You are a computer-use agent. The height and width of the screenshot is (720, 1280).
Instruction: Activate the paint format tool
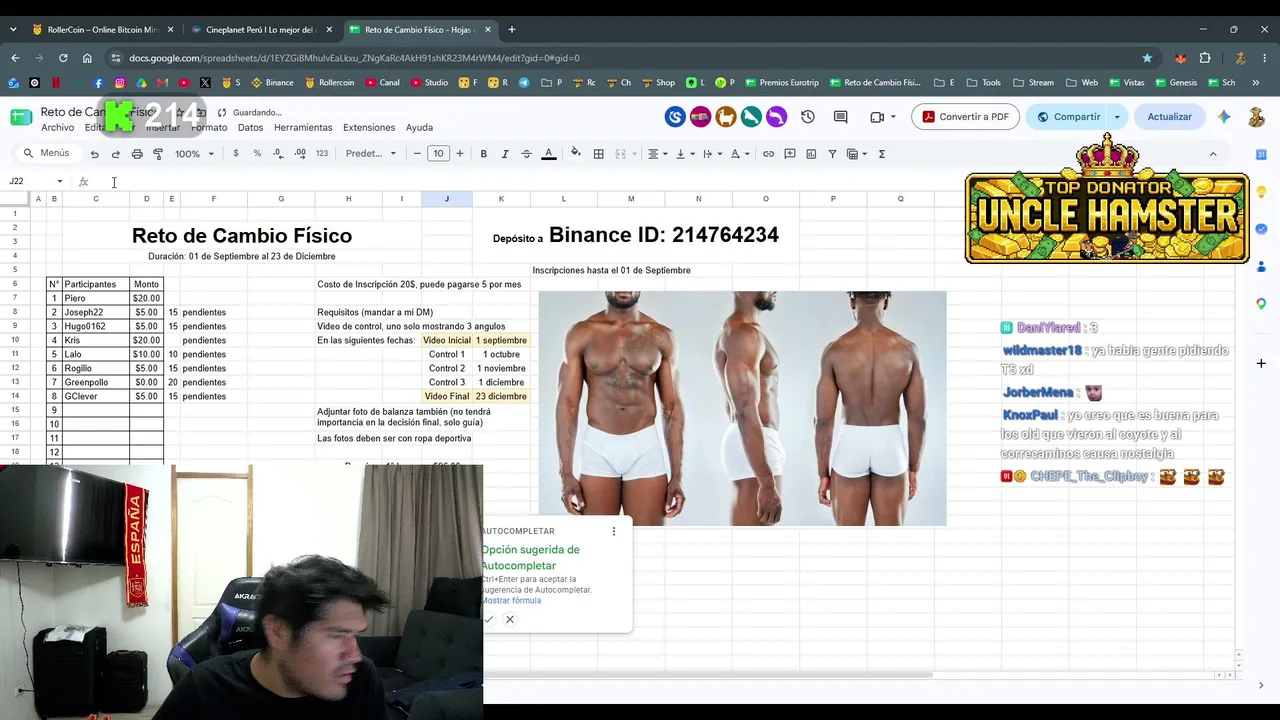tap(158, 154)
